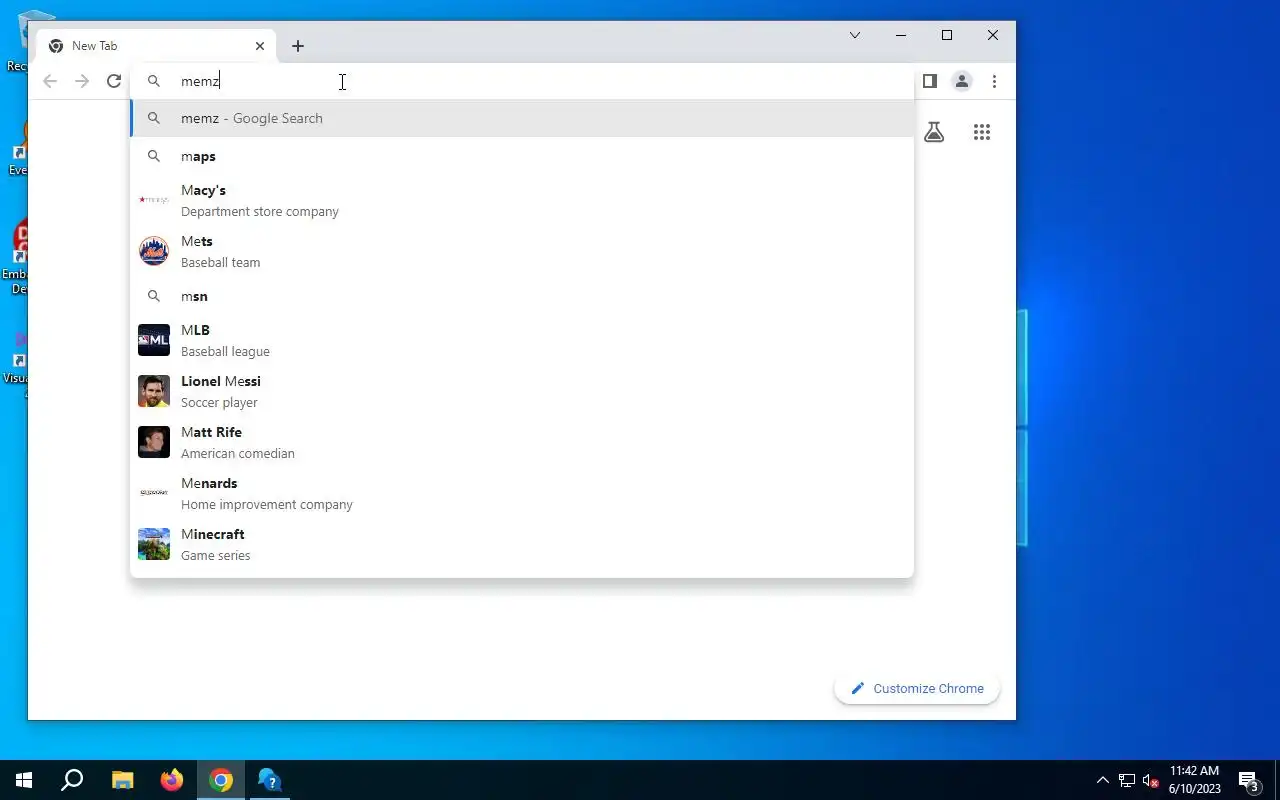Screen dimensions: 1280x800
Task: Click the Menards logo icon
Action: (x=154, y=493)
